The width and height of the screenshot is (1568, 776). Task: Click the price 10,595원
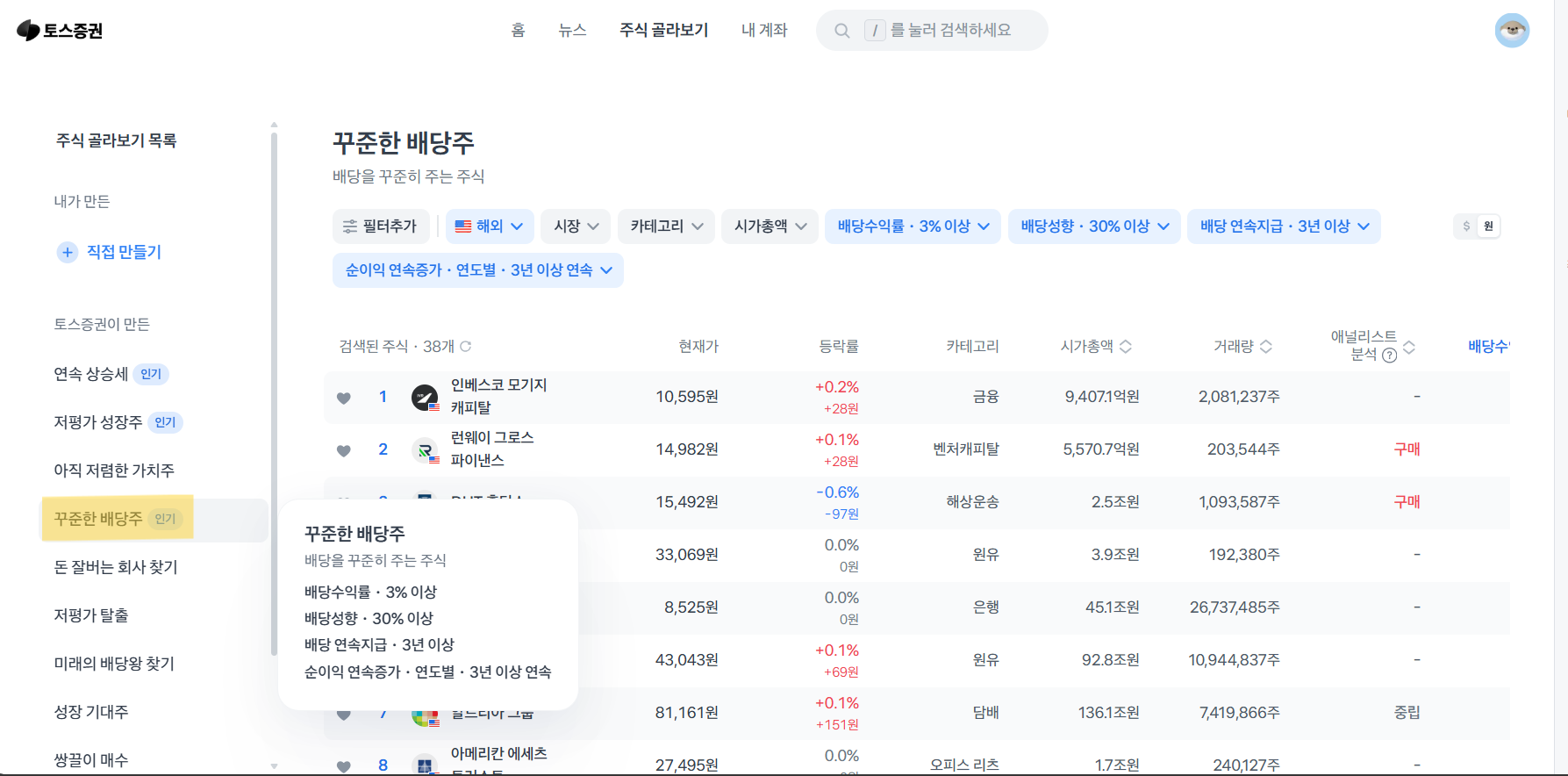tap(687, 397)
